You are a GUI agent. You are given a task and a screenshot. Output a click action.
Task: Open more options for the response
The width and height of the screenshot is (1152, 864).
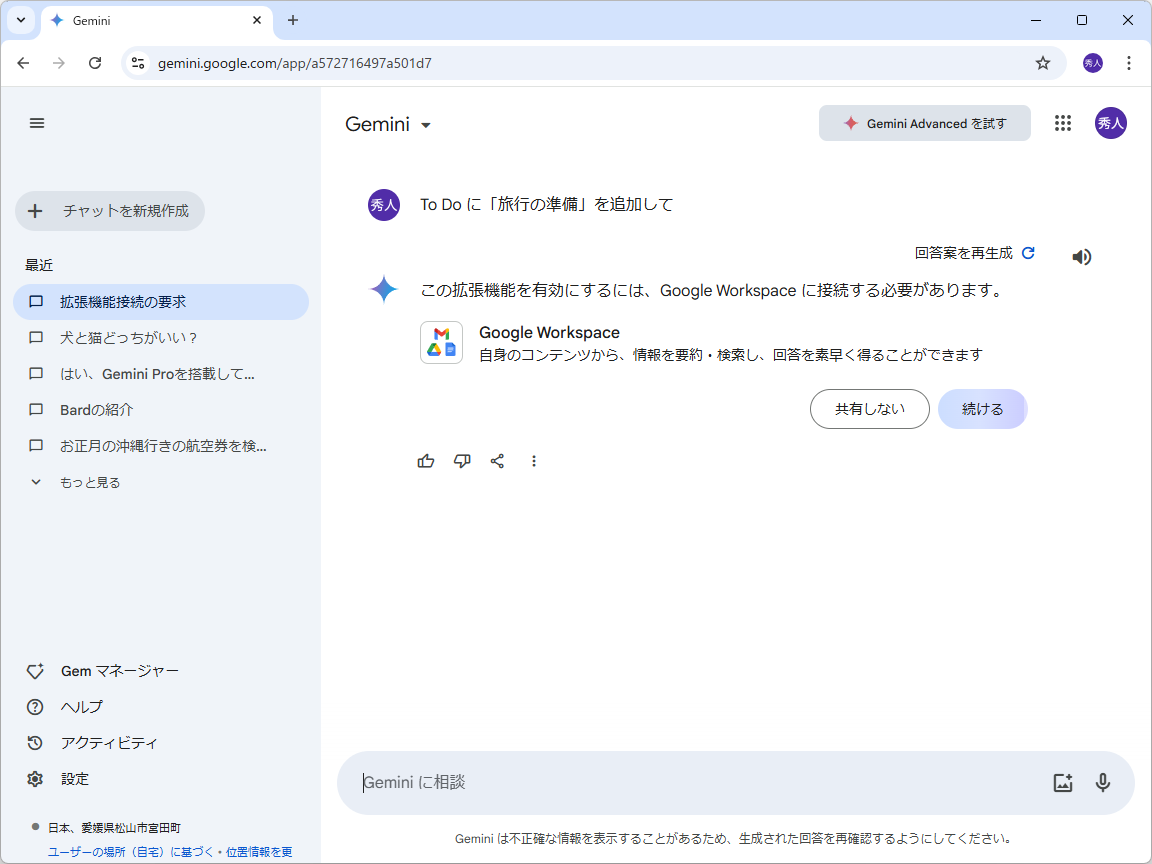(534, 460)
